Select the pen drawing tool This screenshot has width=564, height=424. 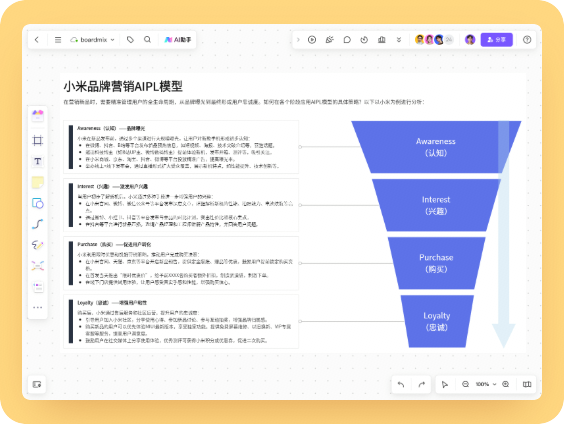coord(38,245)
